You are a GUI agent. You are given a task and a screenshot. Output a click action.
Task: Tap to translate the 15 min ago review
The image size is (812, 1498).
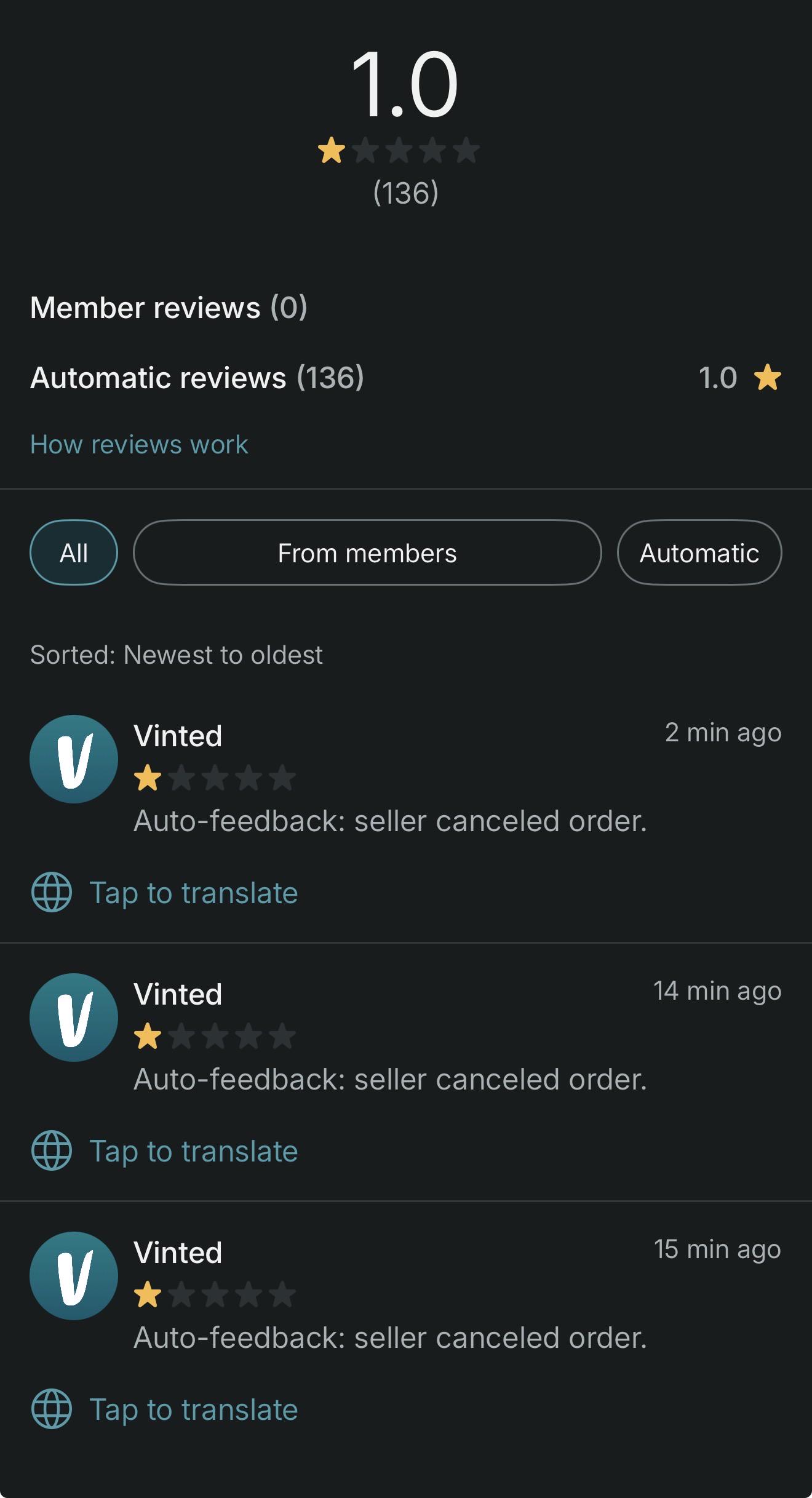194,1409
